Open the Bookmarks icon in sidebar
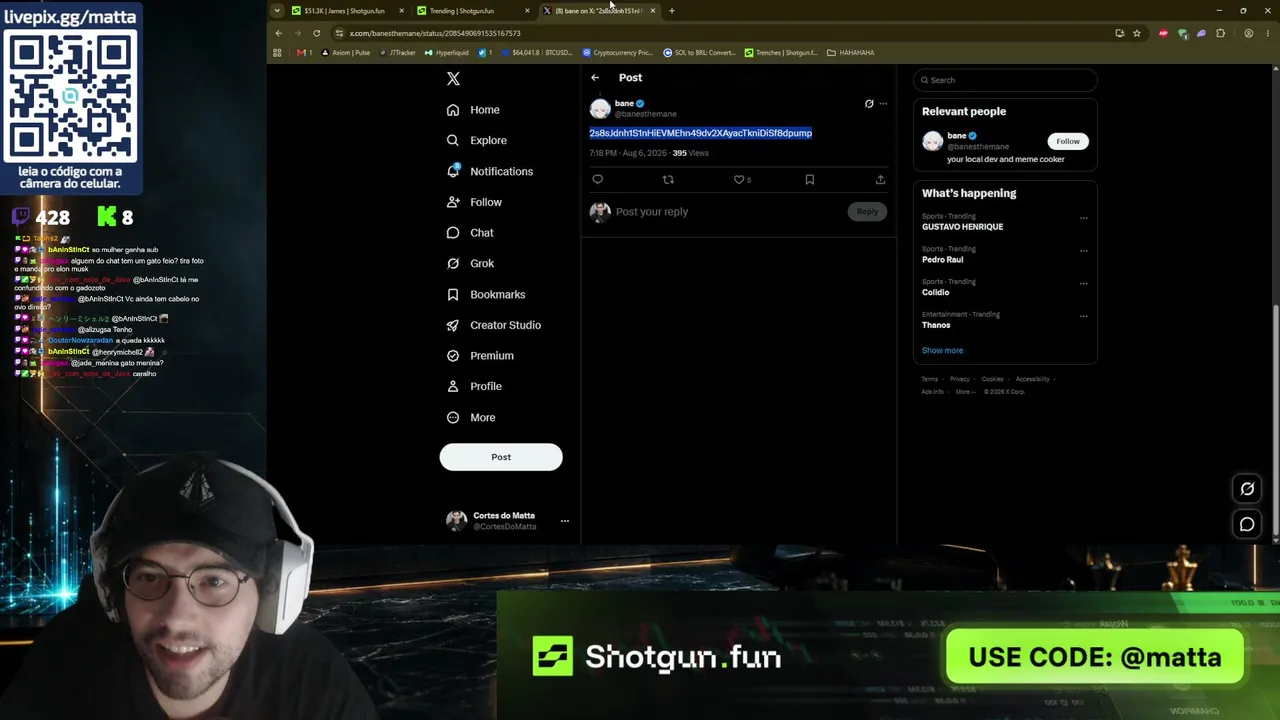The width and height of the screenshot is (1280, 720). coord(453,295)
